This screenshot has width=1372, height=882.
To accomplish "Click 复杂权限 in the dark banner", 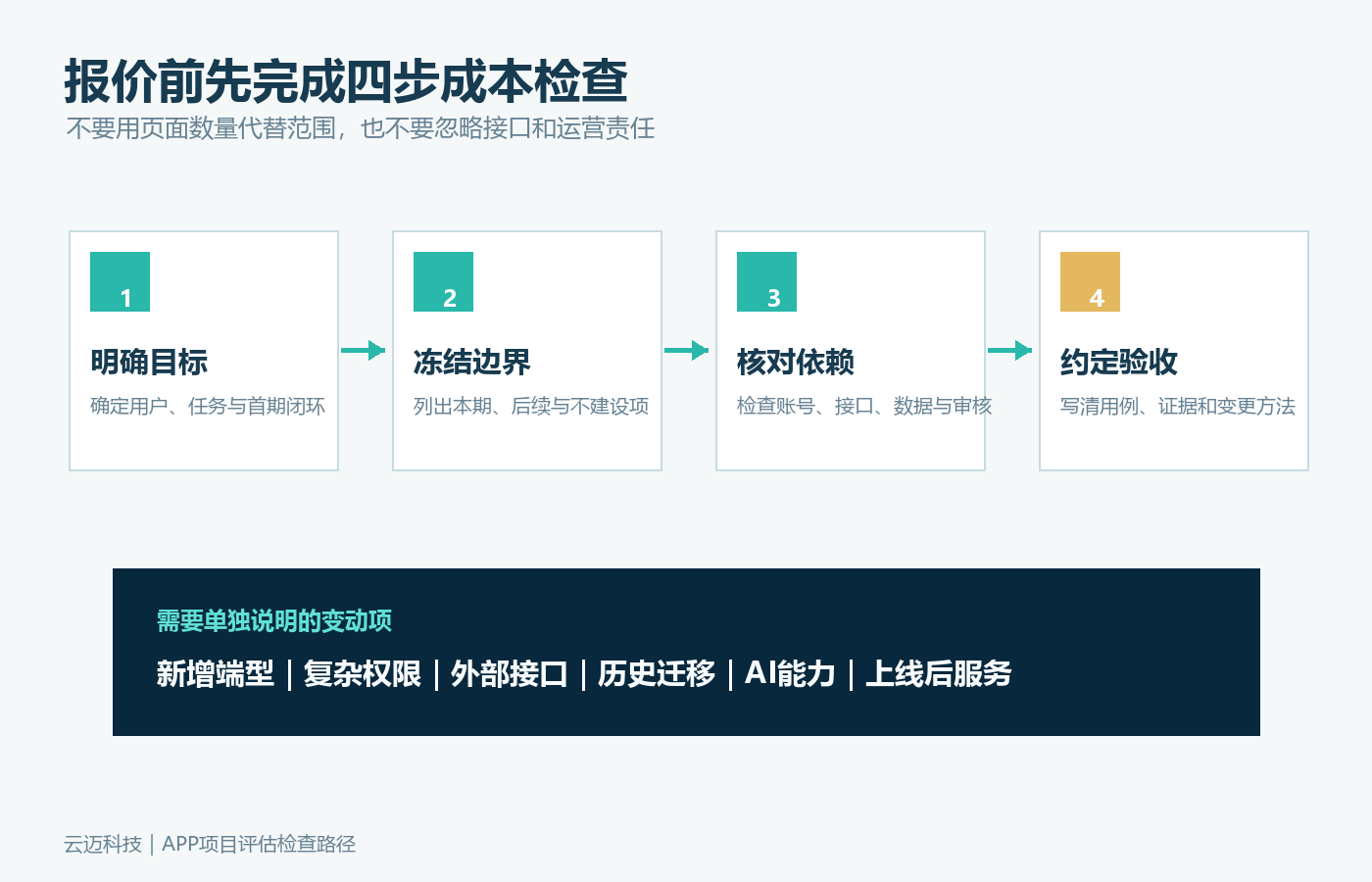I will pos(363,673).
